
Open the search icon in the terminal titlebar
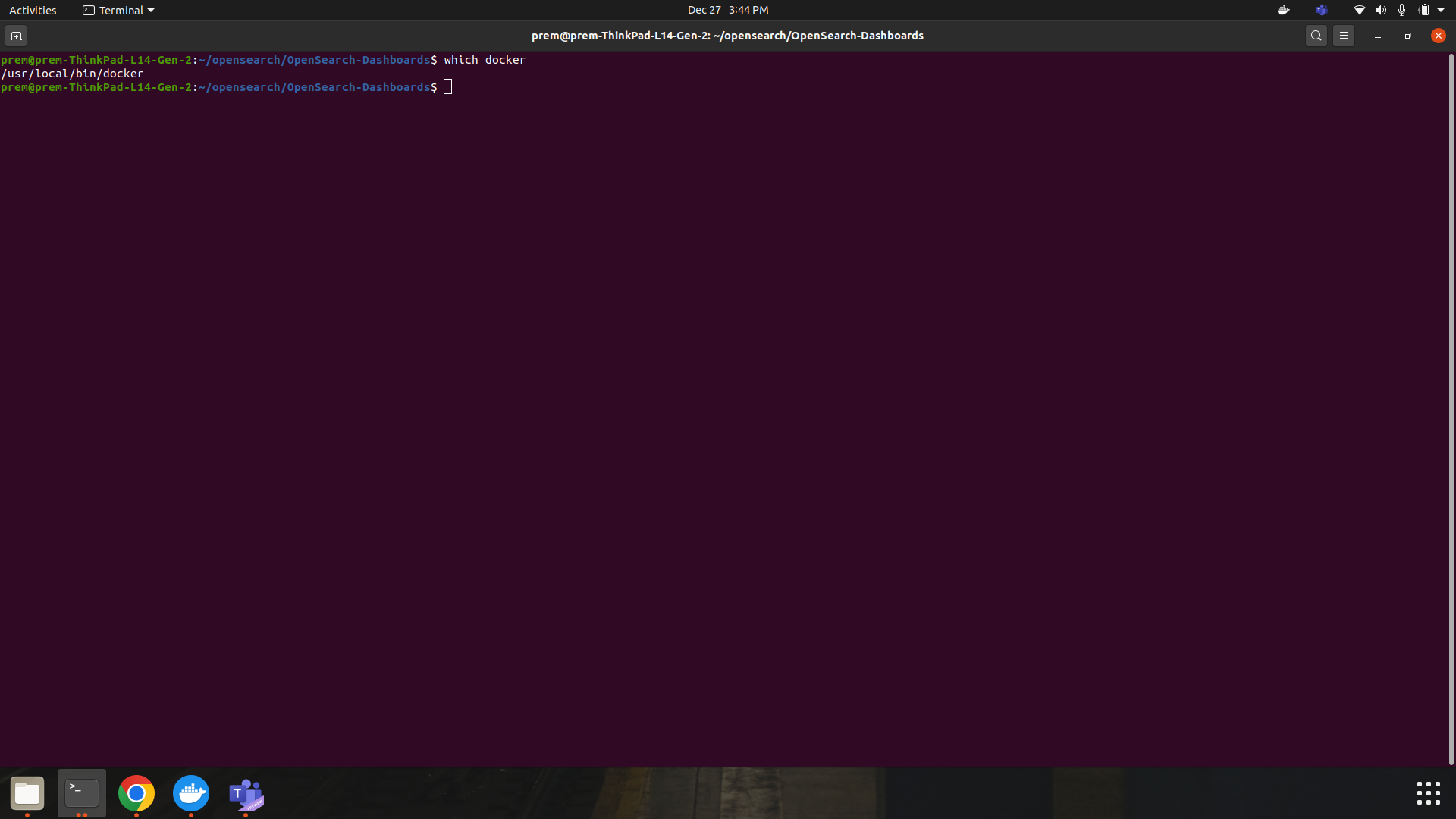click(1316, 35)
